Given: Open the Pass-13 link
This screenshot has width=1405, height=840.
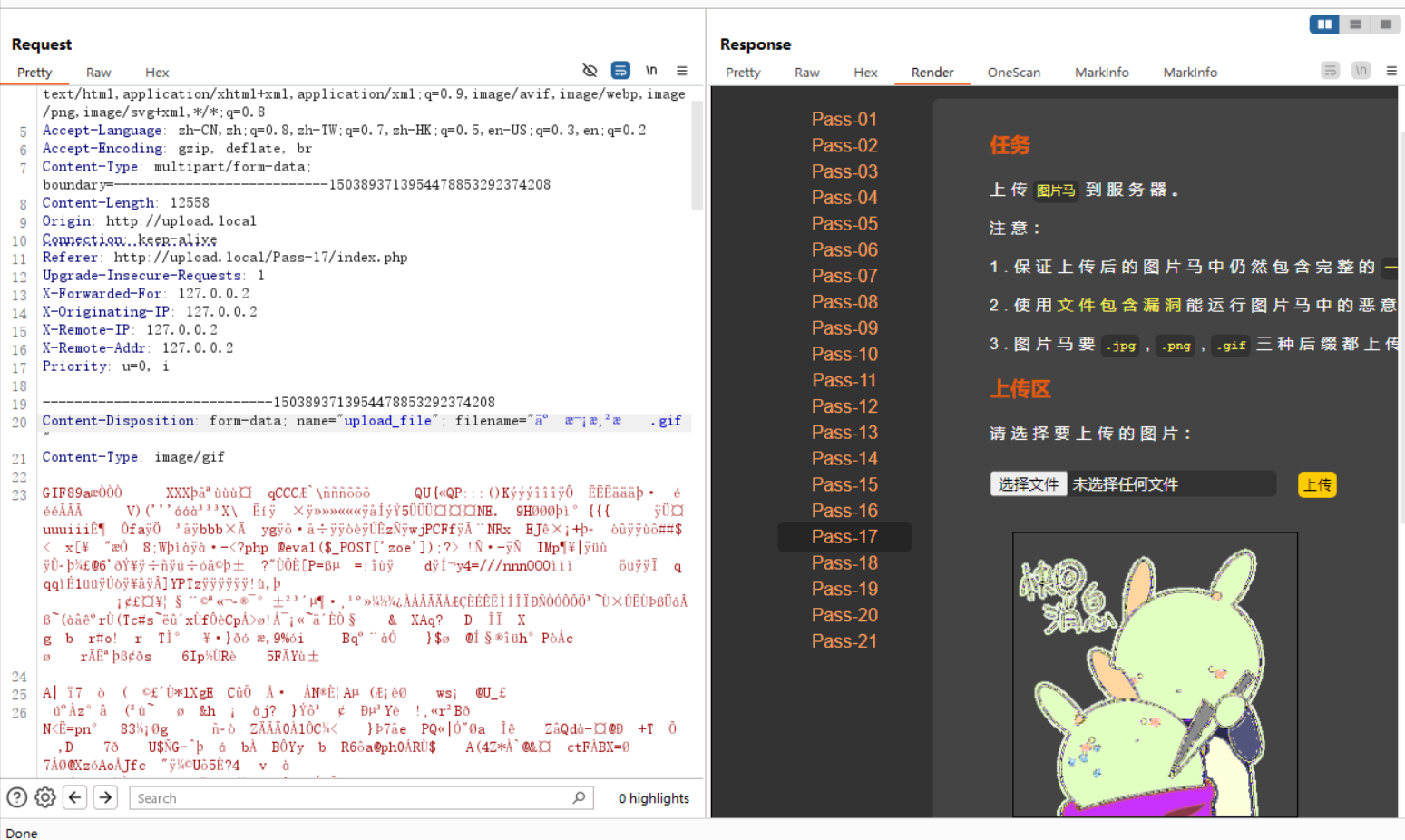Looking at the screenshot, I should [844, 433].
